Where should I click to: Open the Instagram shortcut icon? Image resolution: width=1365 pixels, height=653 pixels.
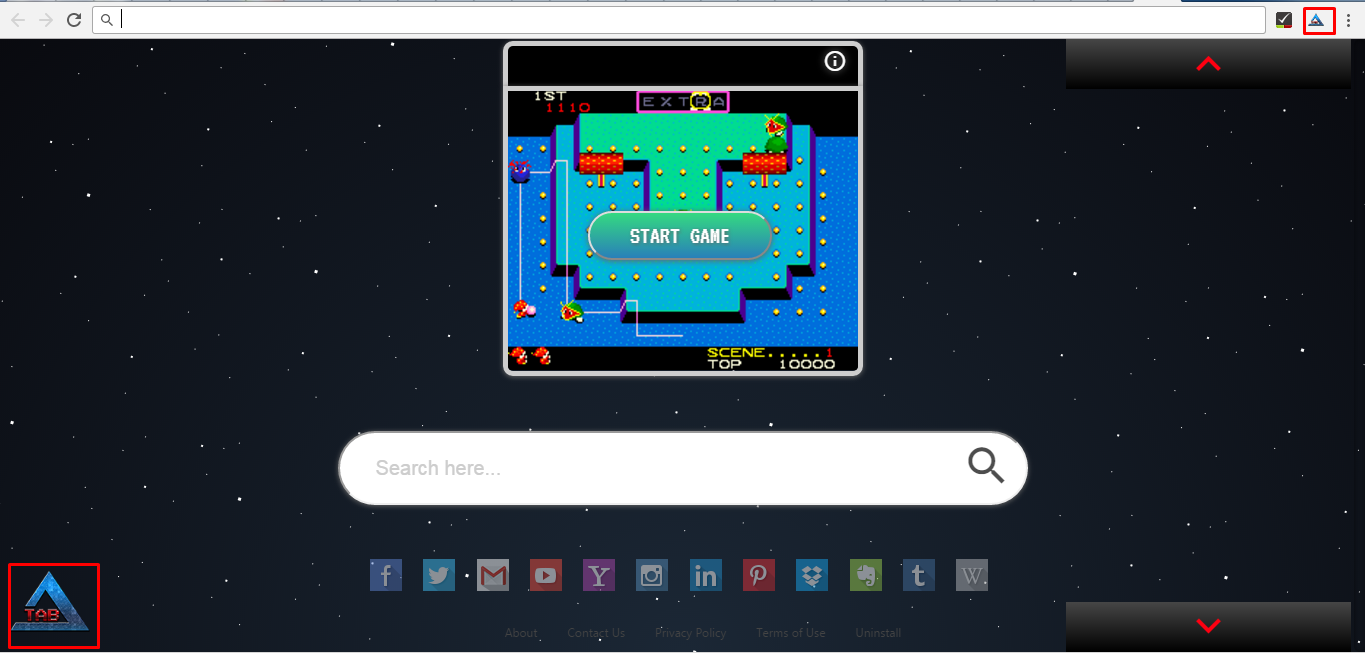tap(652, 575)
